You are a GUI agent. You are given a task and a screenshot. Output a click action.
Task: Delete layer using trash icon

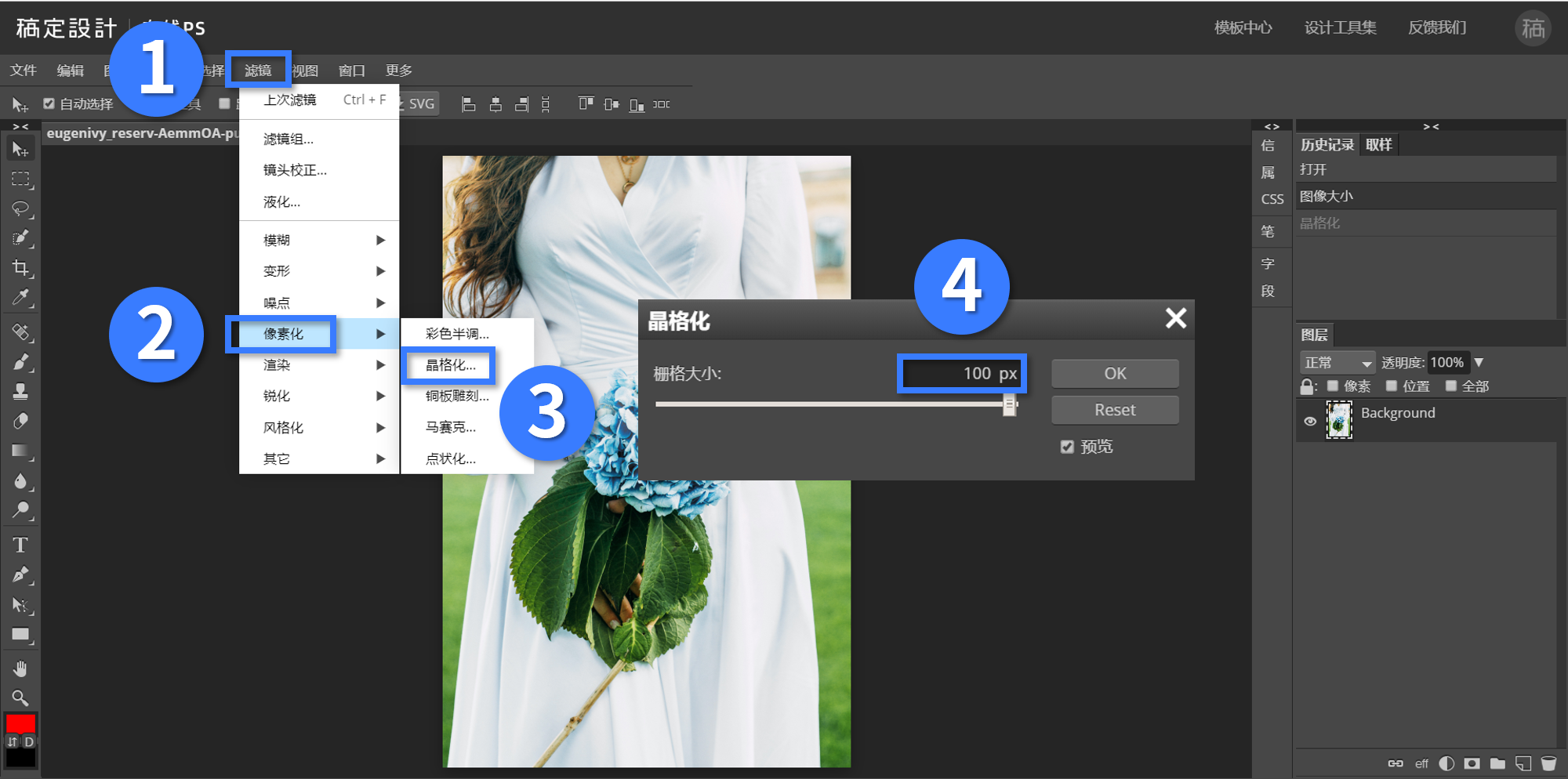pyautogui.click(x=1548, y=763)
